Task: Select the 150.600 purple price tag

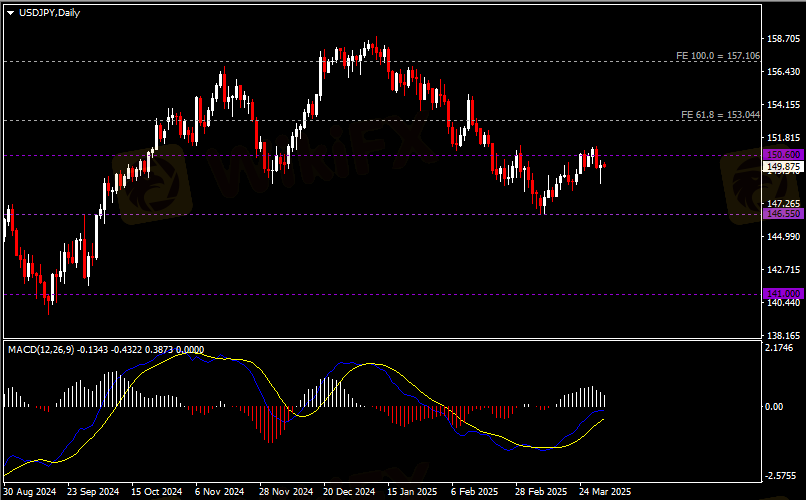Action: point(783,155)
